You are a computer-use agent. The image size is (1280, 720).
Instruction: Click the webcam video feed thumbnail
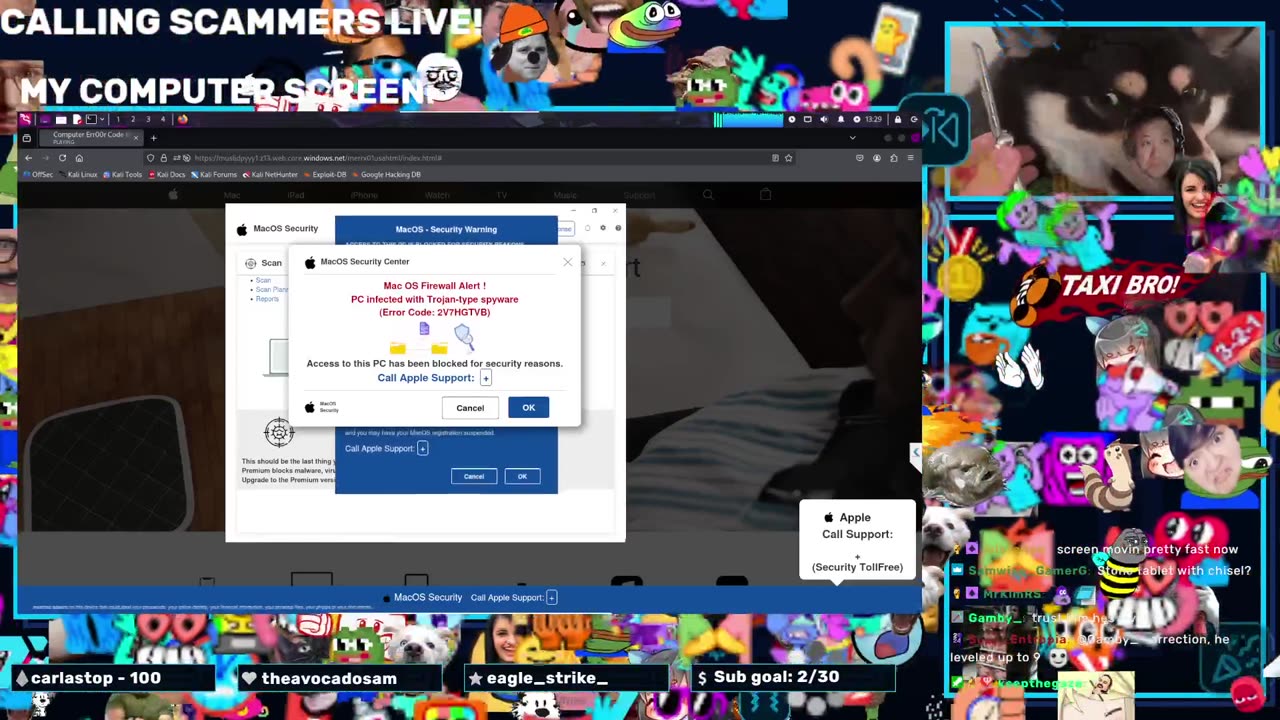[x=1106, y=111]
